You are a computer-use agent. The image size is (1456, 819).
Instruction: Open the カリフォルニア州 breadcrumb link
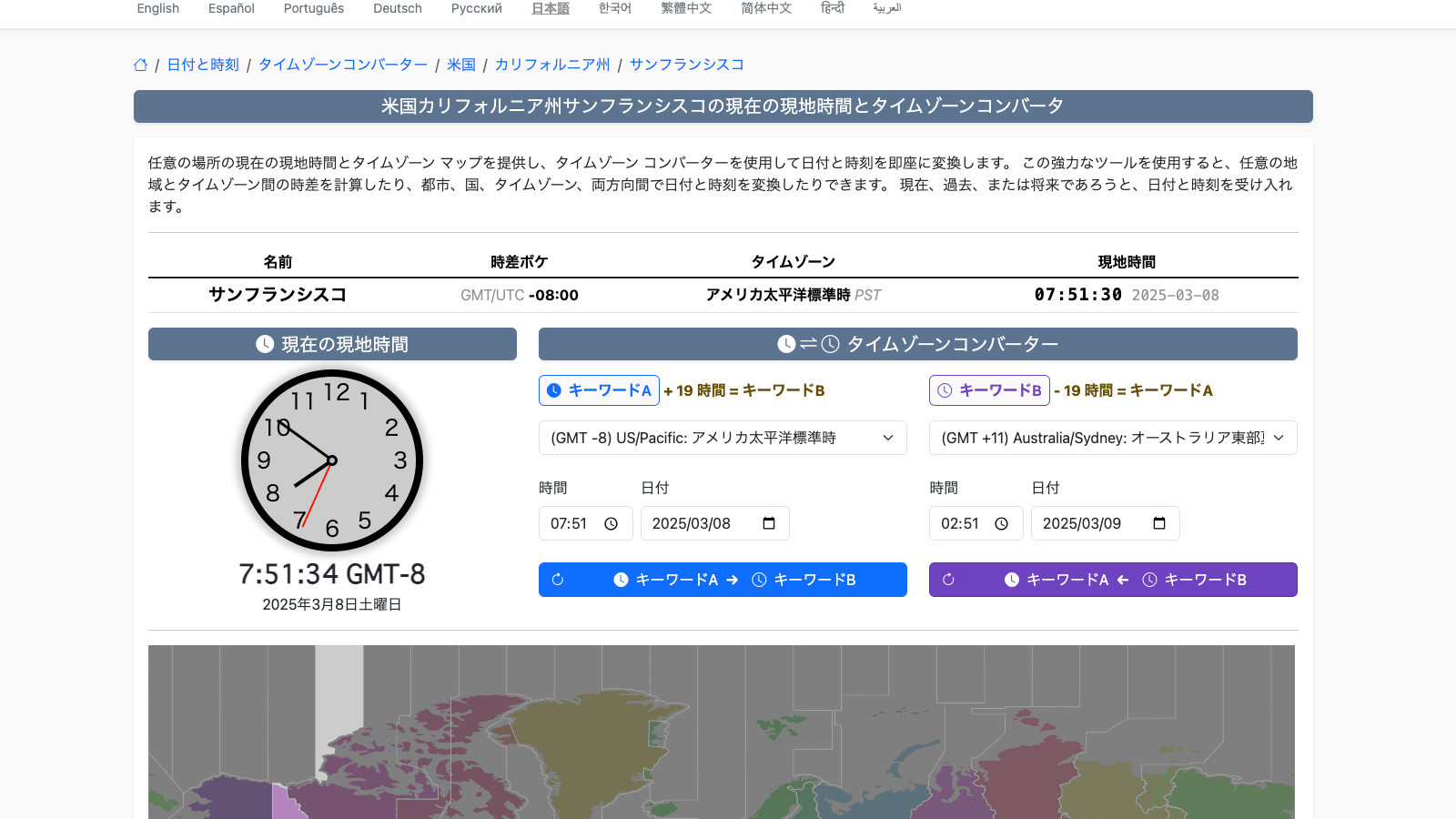click(x=552, y=65)
